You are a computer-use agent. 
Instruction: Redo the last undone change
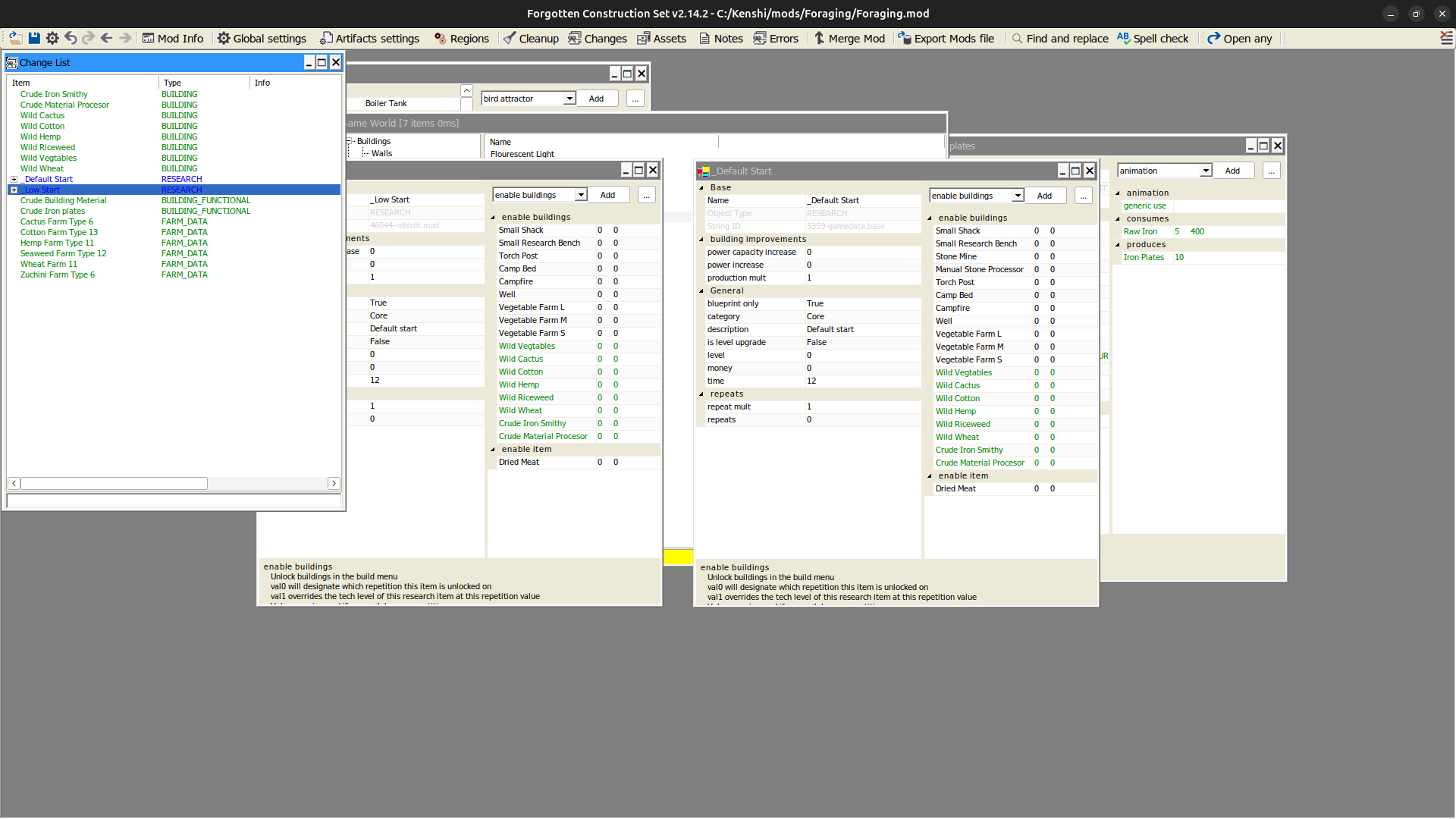coord(89,38)
